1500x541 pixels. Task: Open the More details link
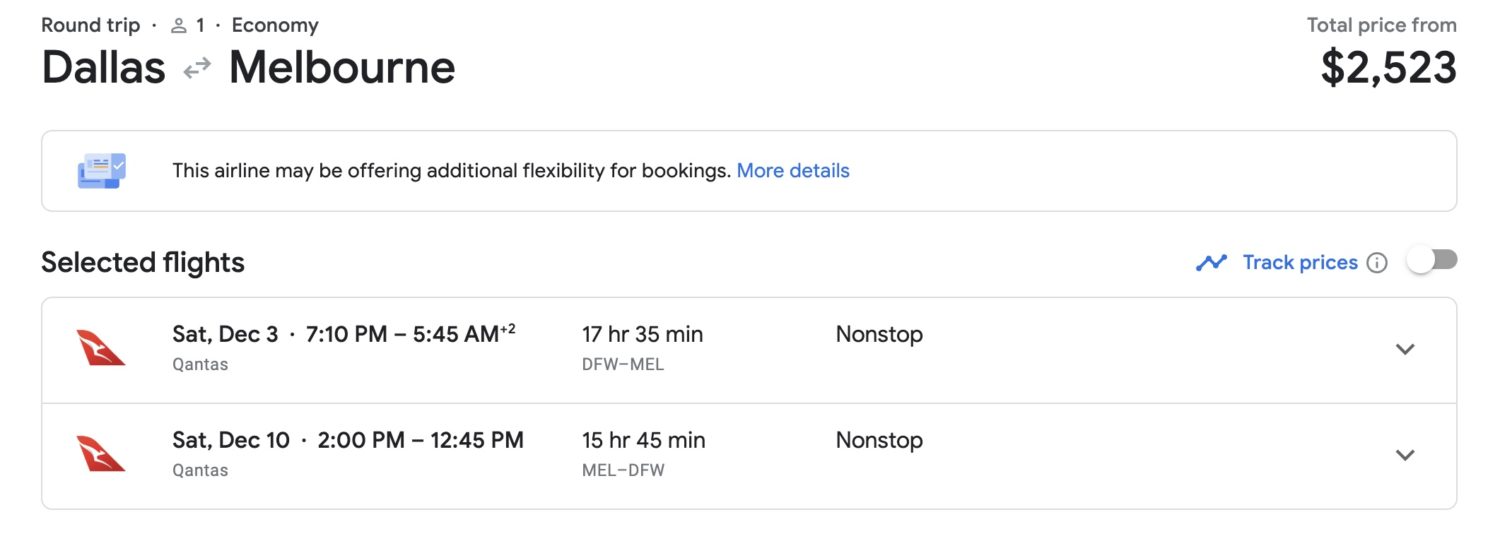click(x=793, y=171)
